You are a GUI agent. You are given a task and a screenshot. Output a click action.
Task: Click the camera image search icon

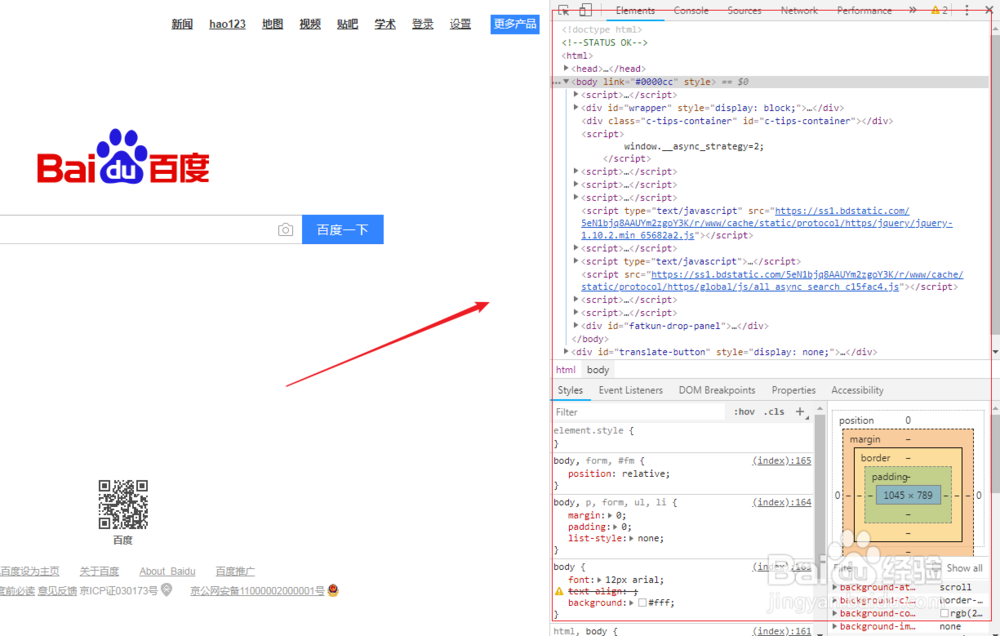click(x=285, y=230)
